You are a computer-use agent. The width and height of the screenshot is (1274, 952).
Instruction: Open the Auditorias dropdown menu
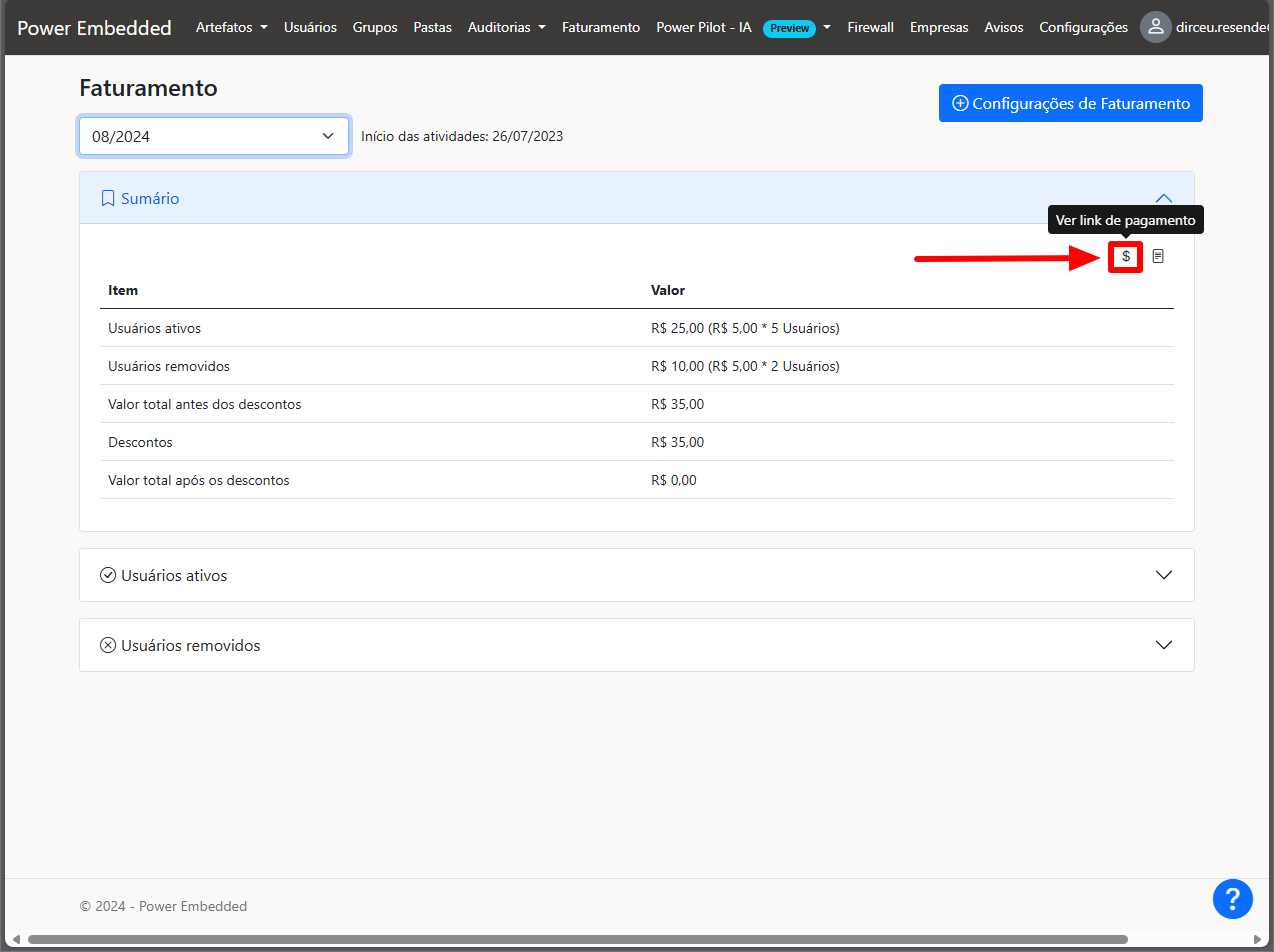506,27
